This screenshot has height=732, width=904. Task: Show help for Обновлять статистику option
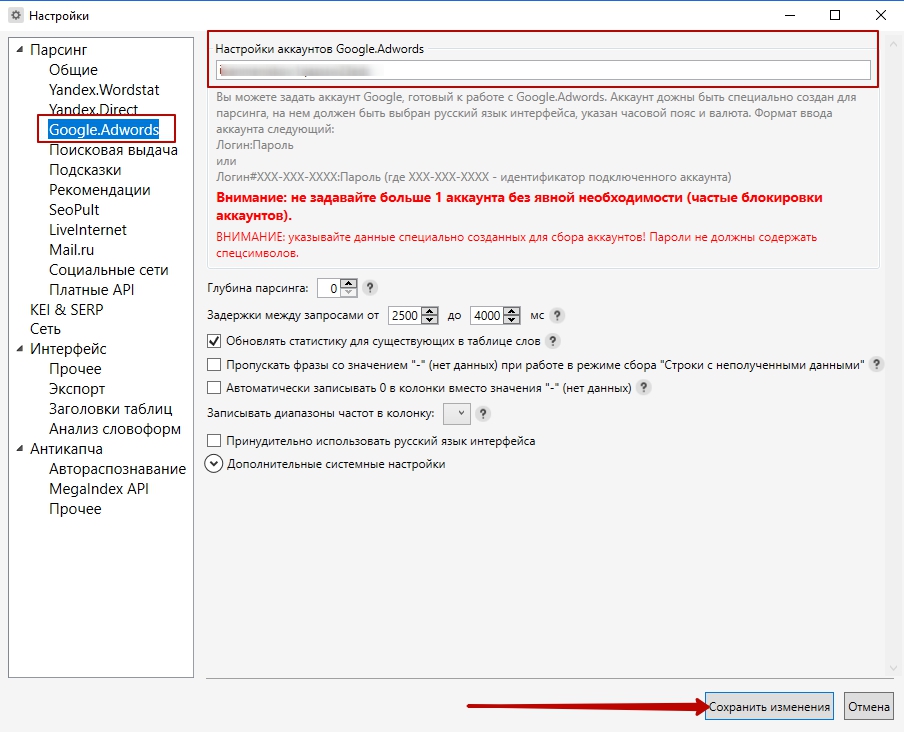tap(552, 341)
